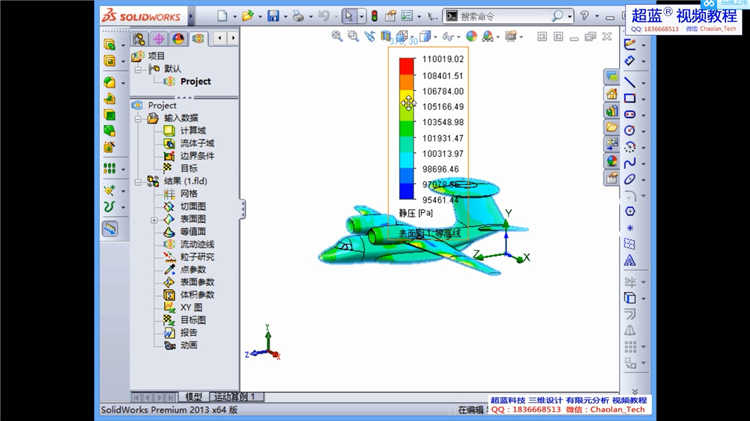The height and width of the screenshot is (421, 750).
Task: Expand the 表面图 tree node
Action: (x=154, y=220)
